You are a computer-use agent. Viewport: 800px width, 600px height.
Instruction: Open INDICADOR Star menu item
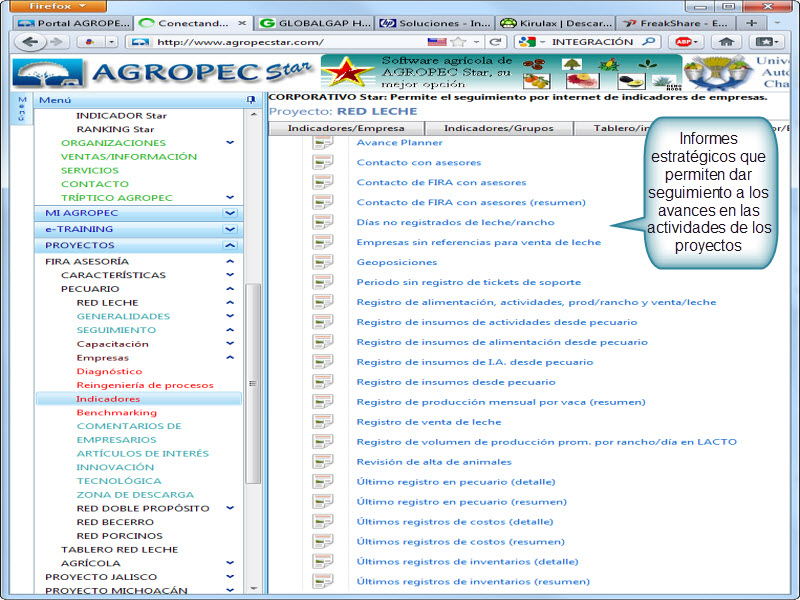(x=121, y=115)
